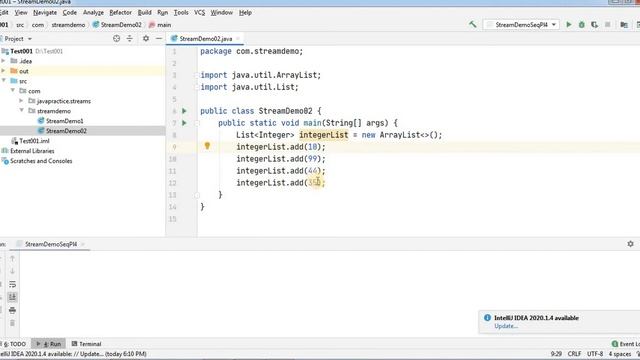
Task: Open the Code menu
Action: 69,13
